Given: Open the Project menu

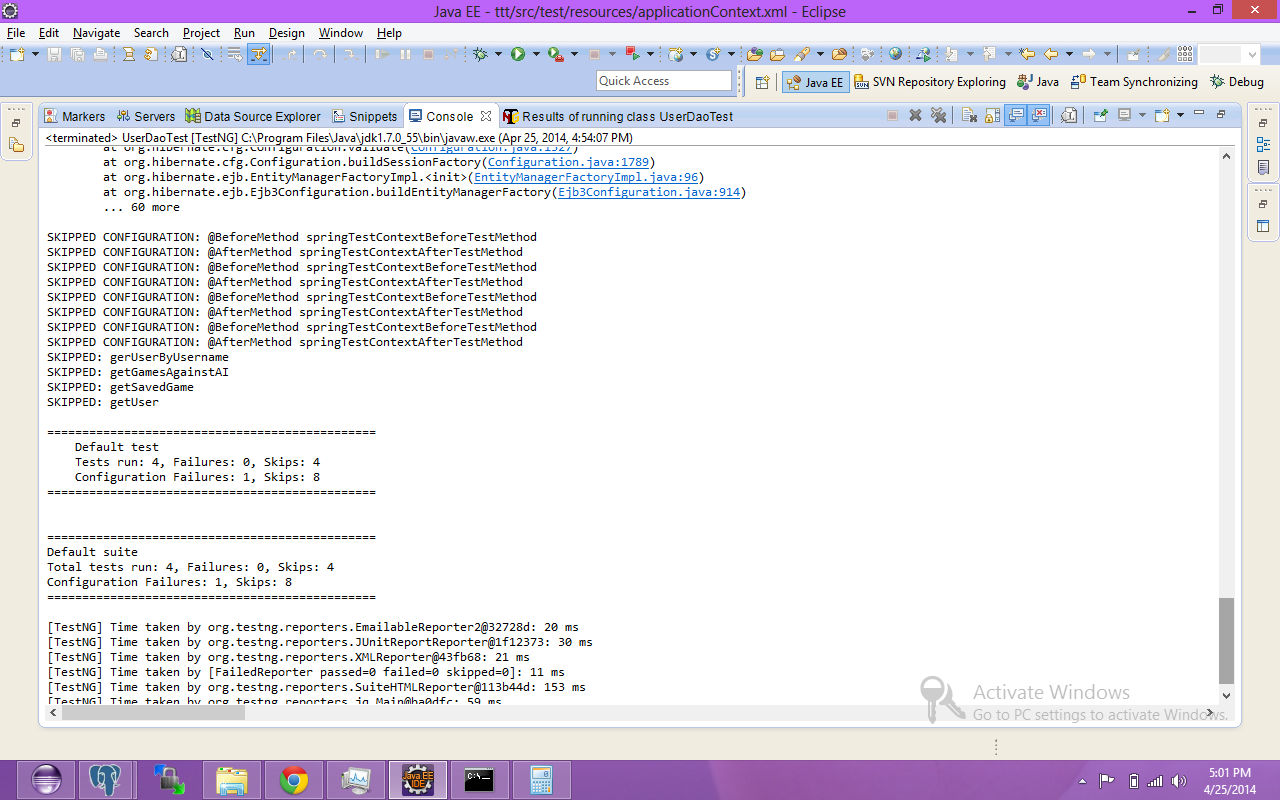Looking at the screenshot, I should (x=201, y=33).
